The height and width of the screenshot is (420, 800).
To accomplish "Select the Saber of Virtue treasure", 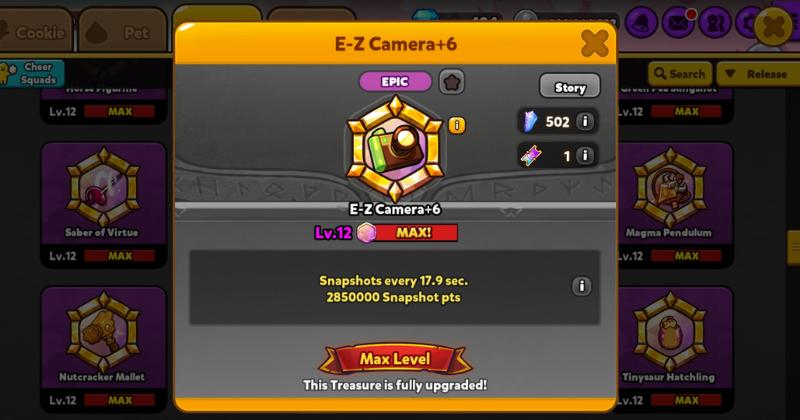I will 104,204.
